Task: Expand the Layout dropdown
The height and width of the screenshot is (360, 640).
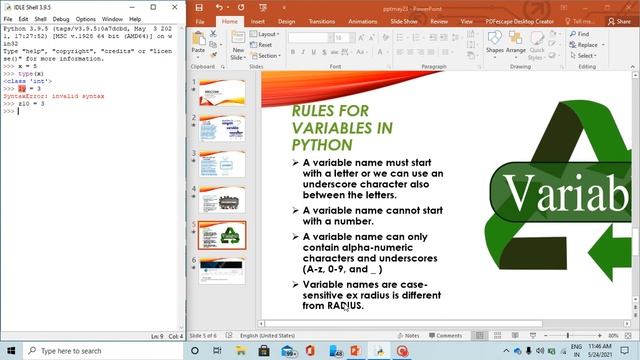Action: click(264, 34)
